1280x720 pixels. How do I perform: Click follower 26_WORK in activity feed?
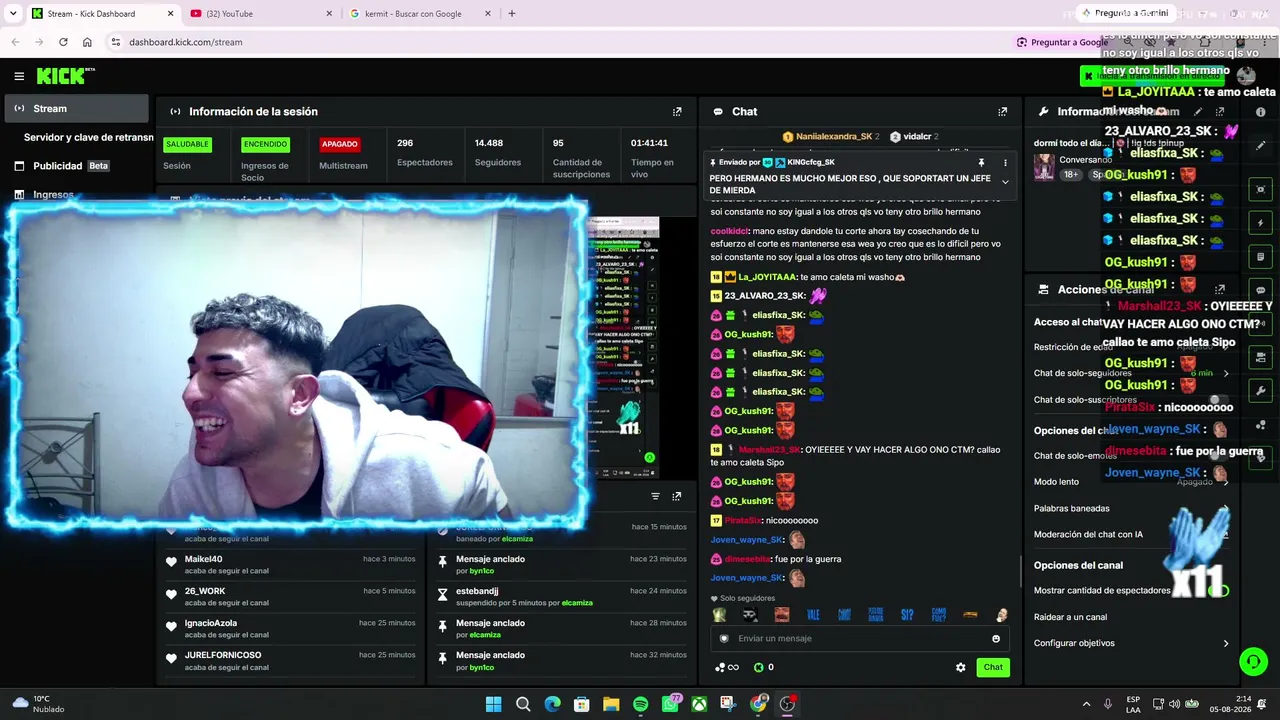[205, 591]
